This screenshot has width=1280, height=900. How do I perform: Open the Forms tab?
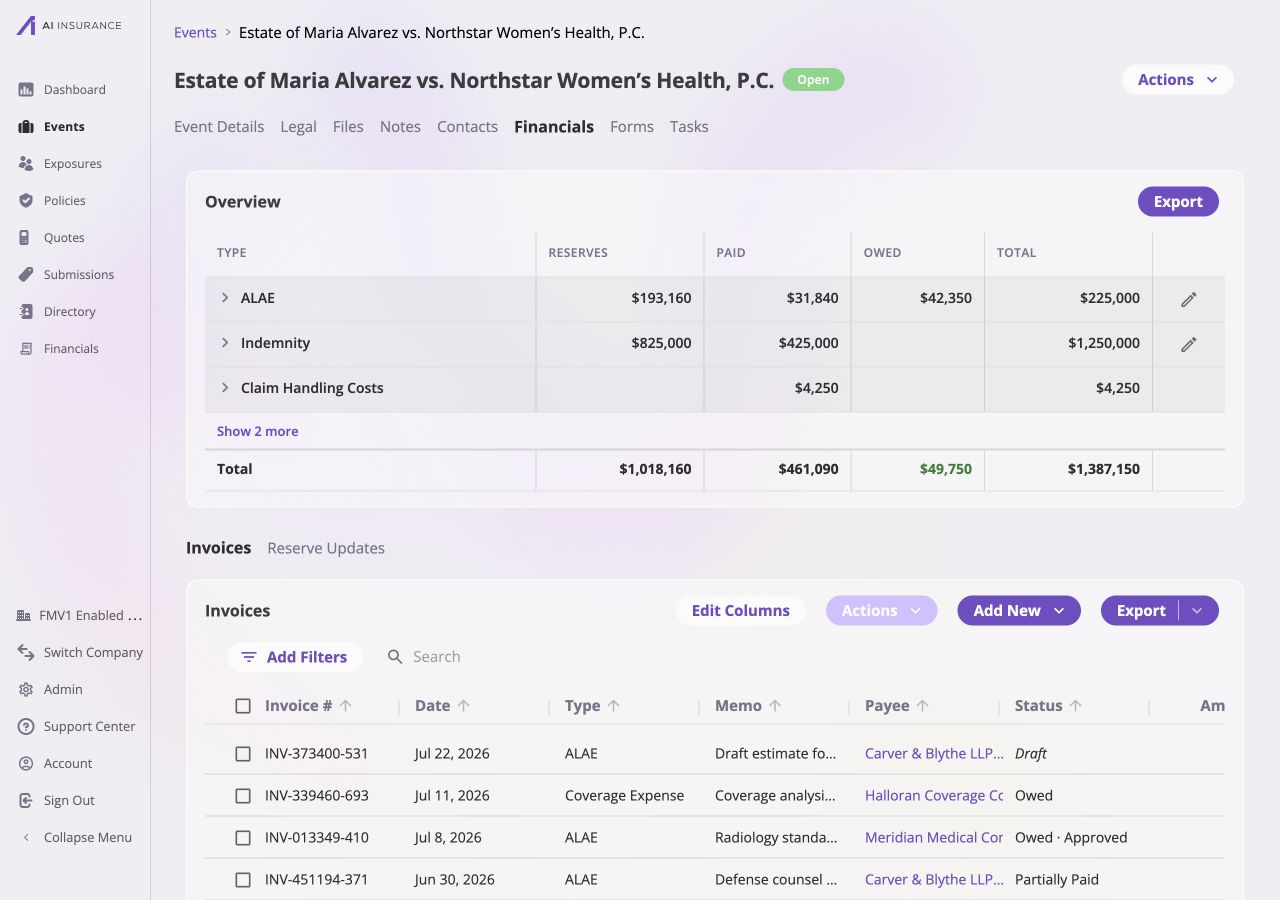tap(632, 127)
